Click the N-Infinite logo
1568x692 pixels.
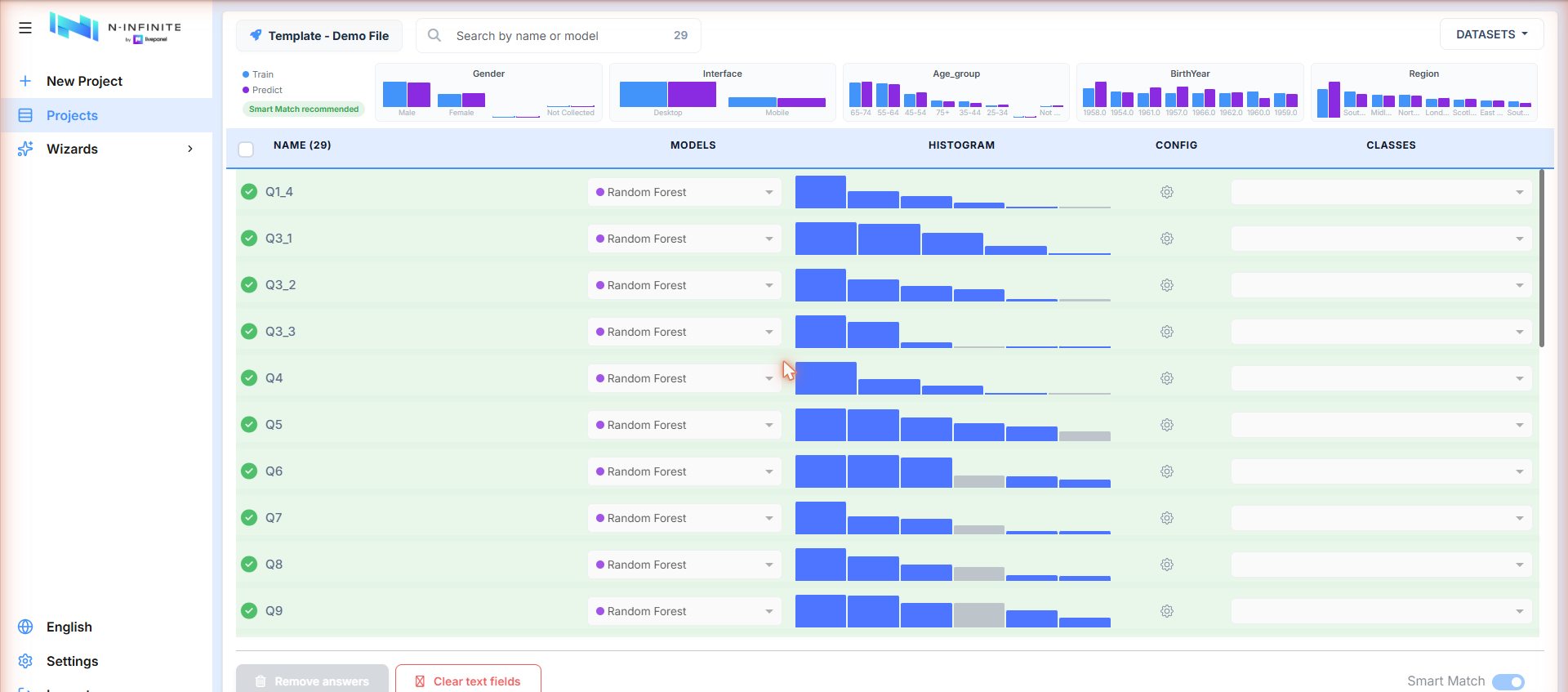(115, 28)
